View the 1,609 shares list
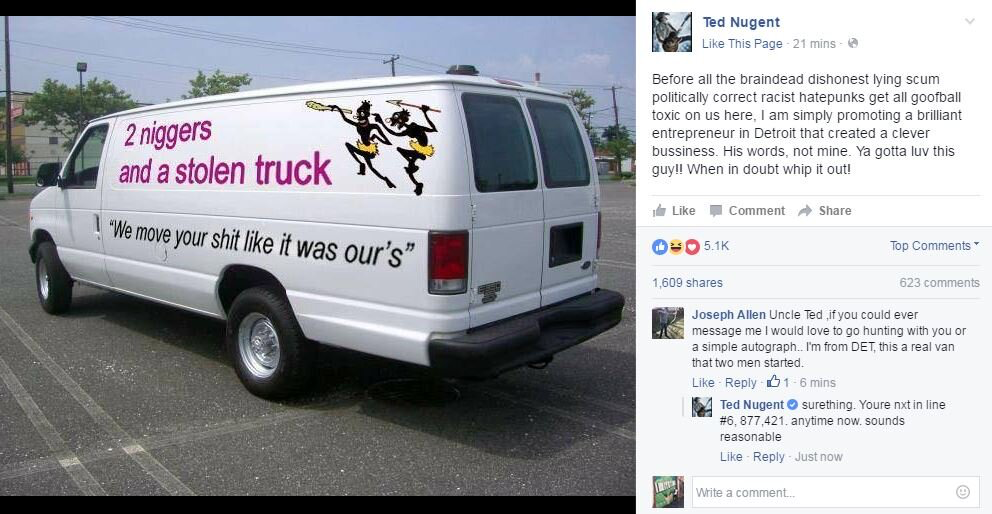 click(687, 283)
